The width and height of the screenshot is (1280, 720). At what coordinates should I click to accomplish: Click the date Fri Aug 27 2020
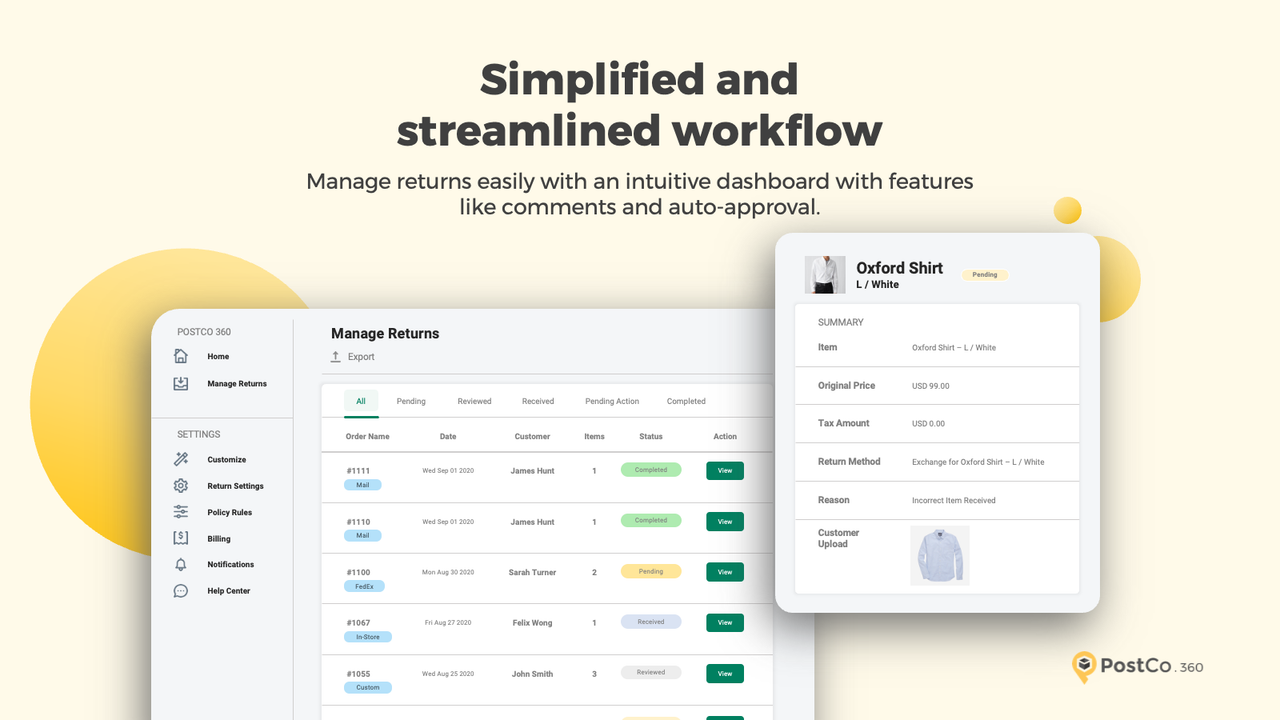click(x=448, y=623)
